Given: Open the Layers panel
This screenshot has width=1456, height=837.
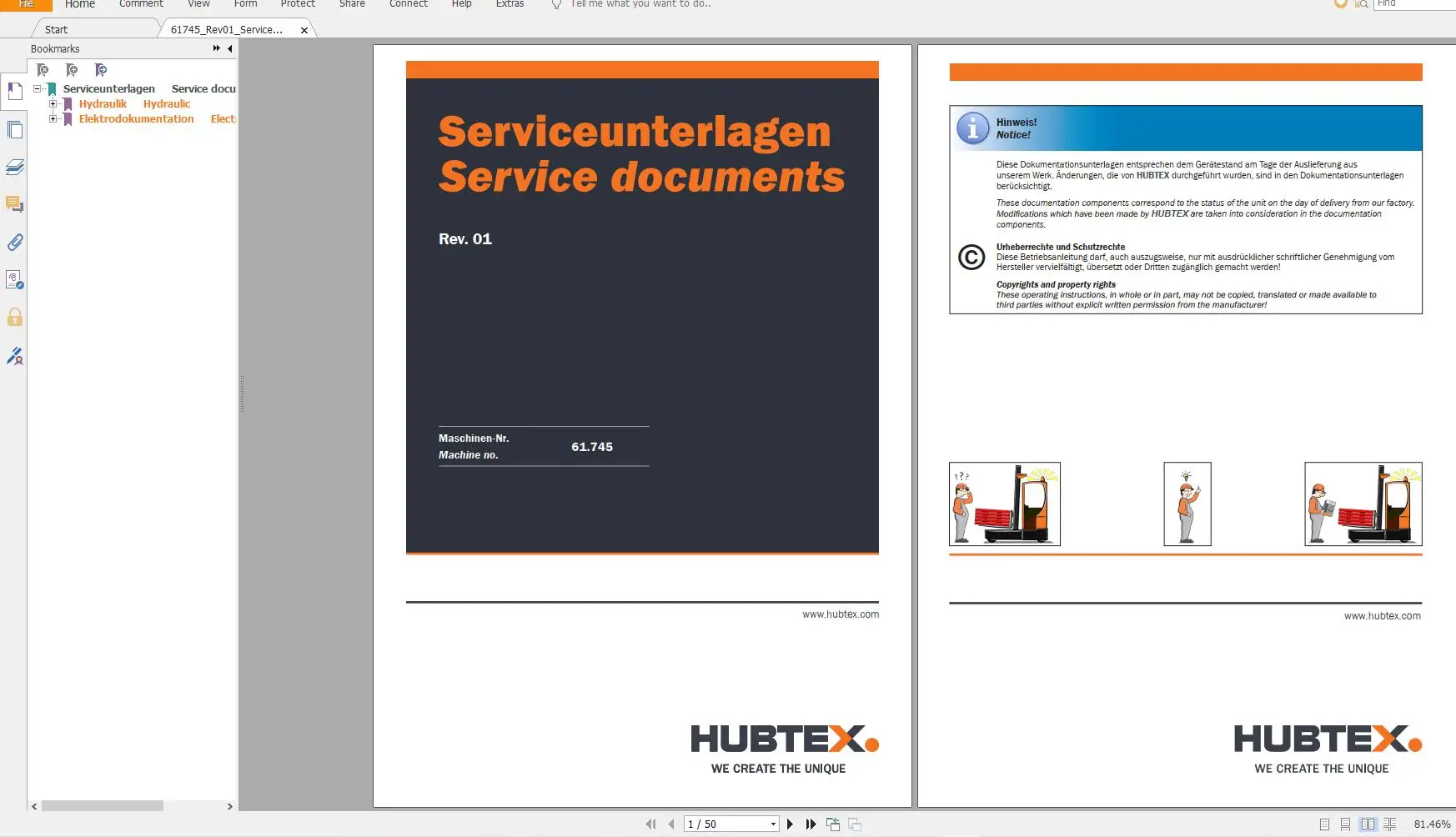Looking at the screenshot, I should tap(14, 167).
